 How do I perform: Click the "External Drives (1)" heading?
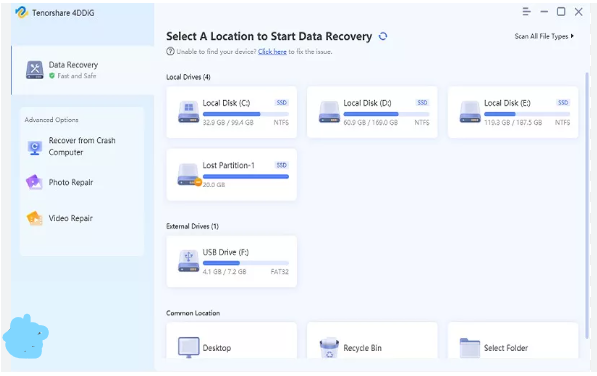click(192, 226)
